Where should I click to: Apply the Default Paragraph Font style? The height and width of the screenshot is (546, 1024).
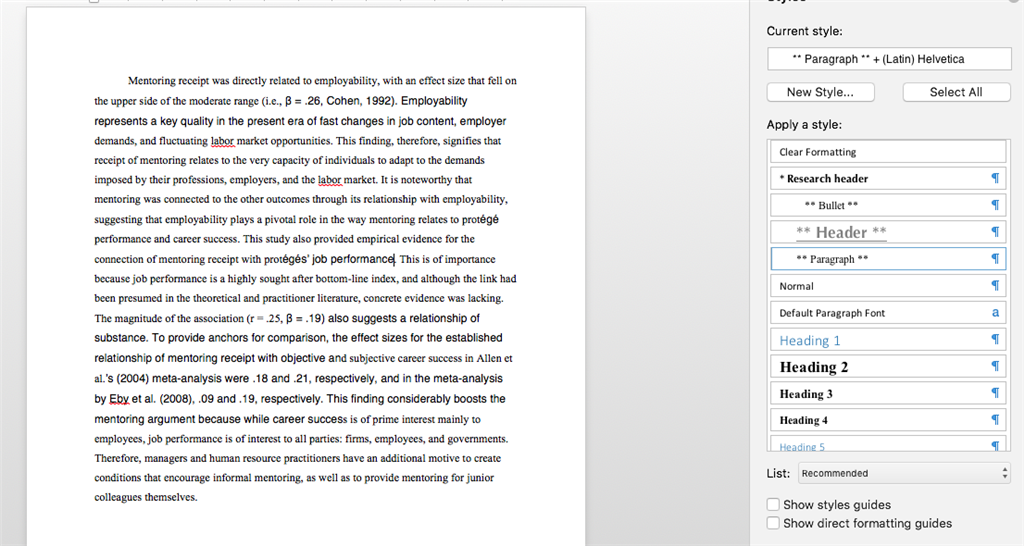(888, 312)
